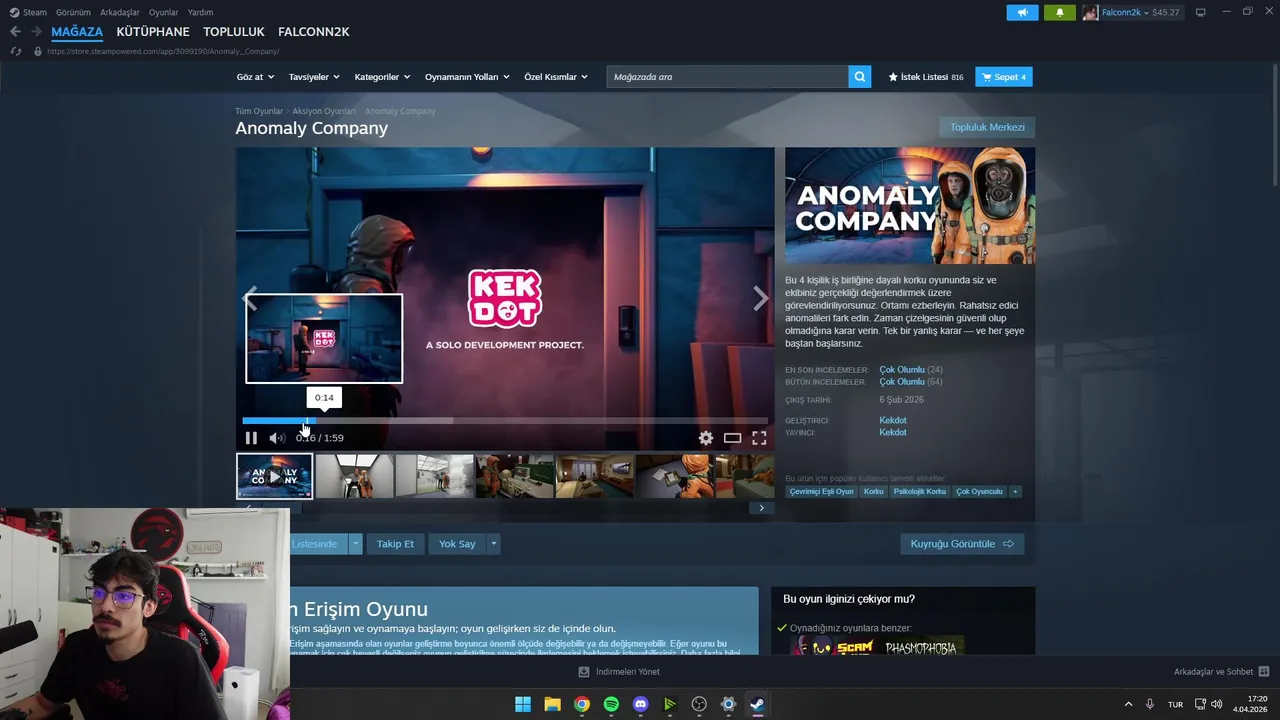Open the Arkadaşlar menu
This screenshot has height=720, width=1280.
(x=120, y=12)
